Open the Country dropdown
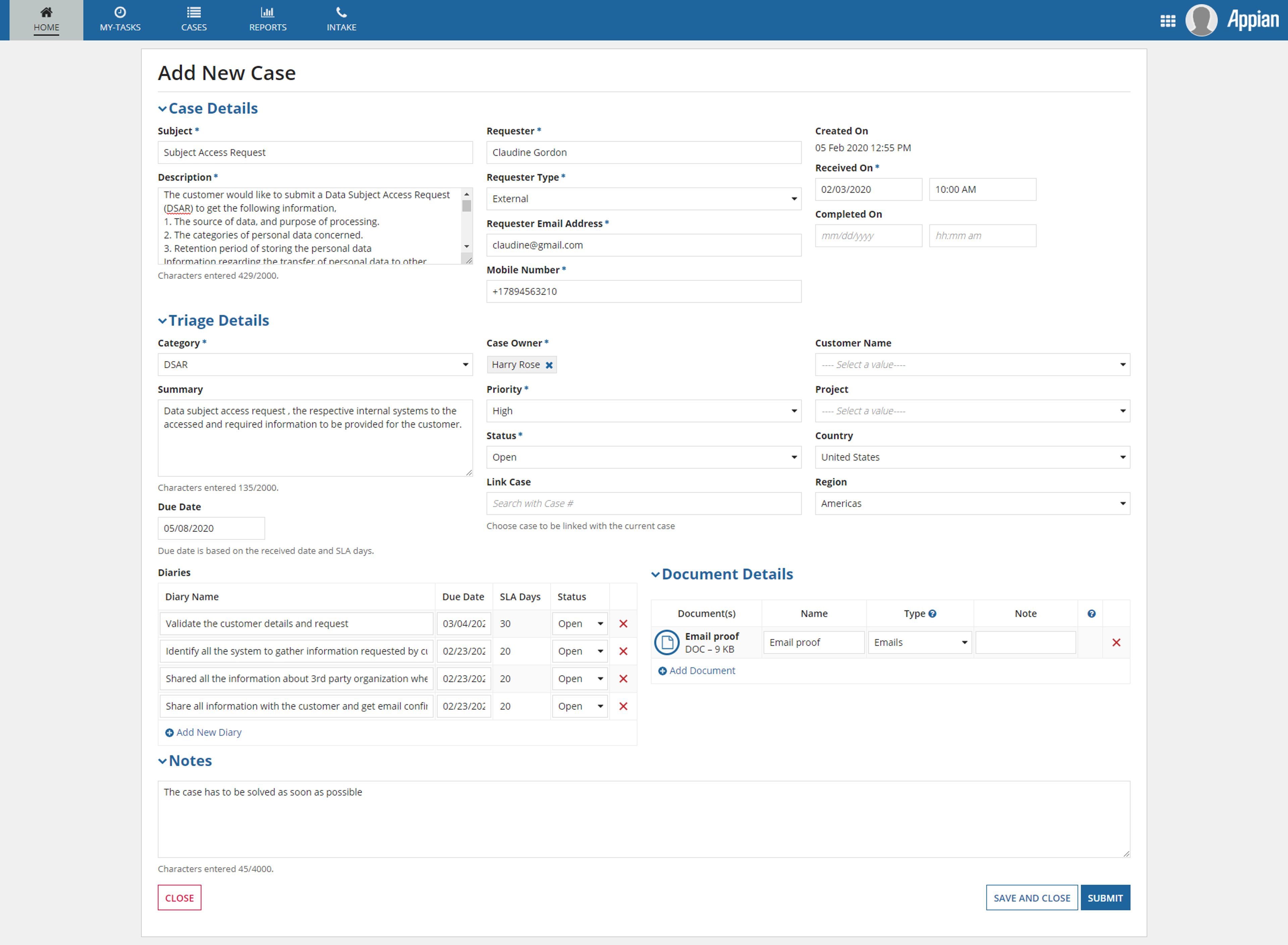The image size is (1288, 945). tap(972, 458)
